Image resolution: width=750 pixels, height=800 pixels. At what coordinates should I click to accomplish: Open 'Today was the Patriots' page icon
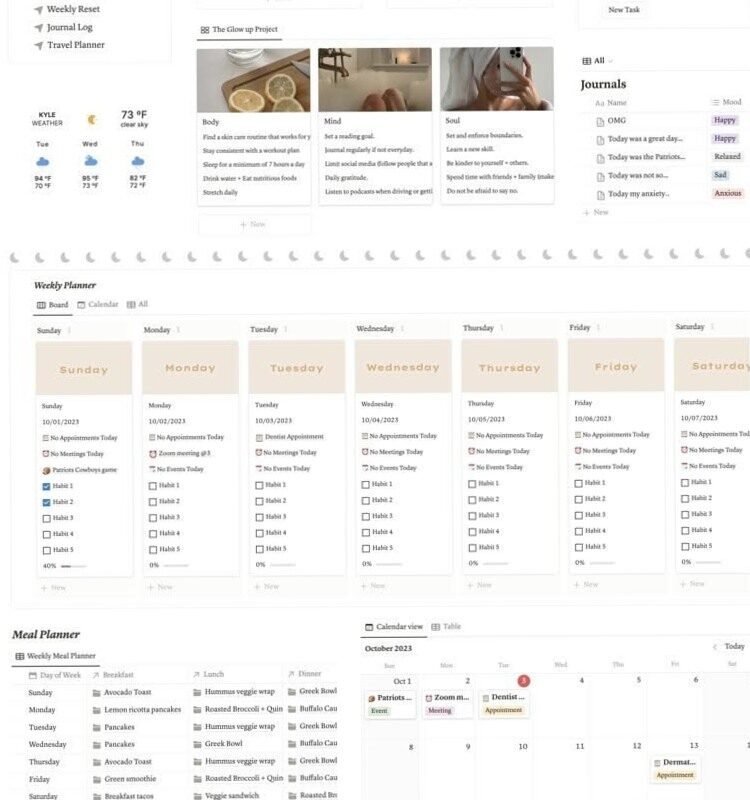pos(601,158)
